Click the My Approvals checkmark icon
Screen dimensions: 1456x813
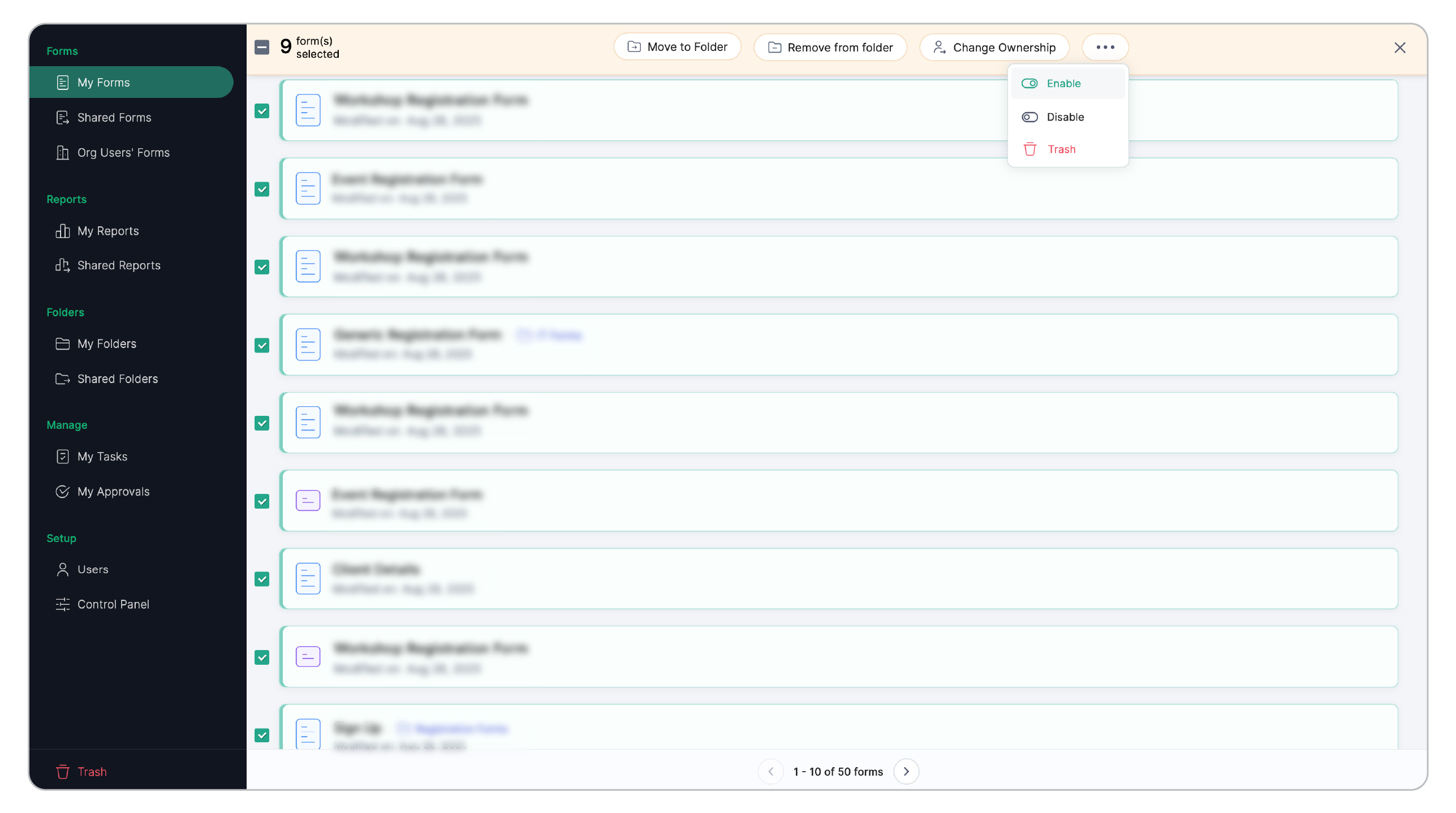point(62,492)
